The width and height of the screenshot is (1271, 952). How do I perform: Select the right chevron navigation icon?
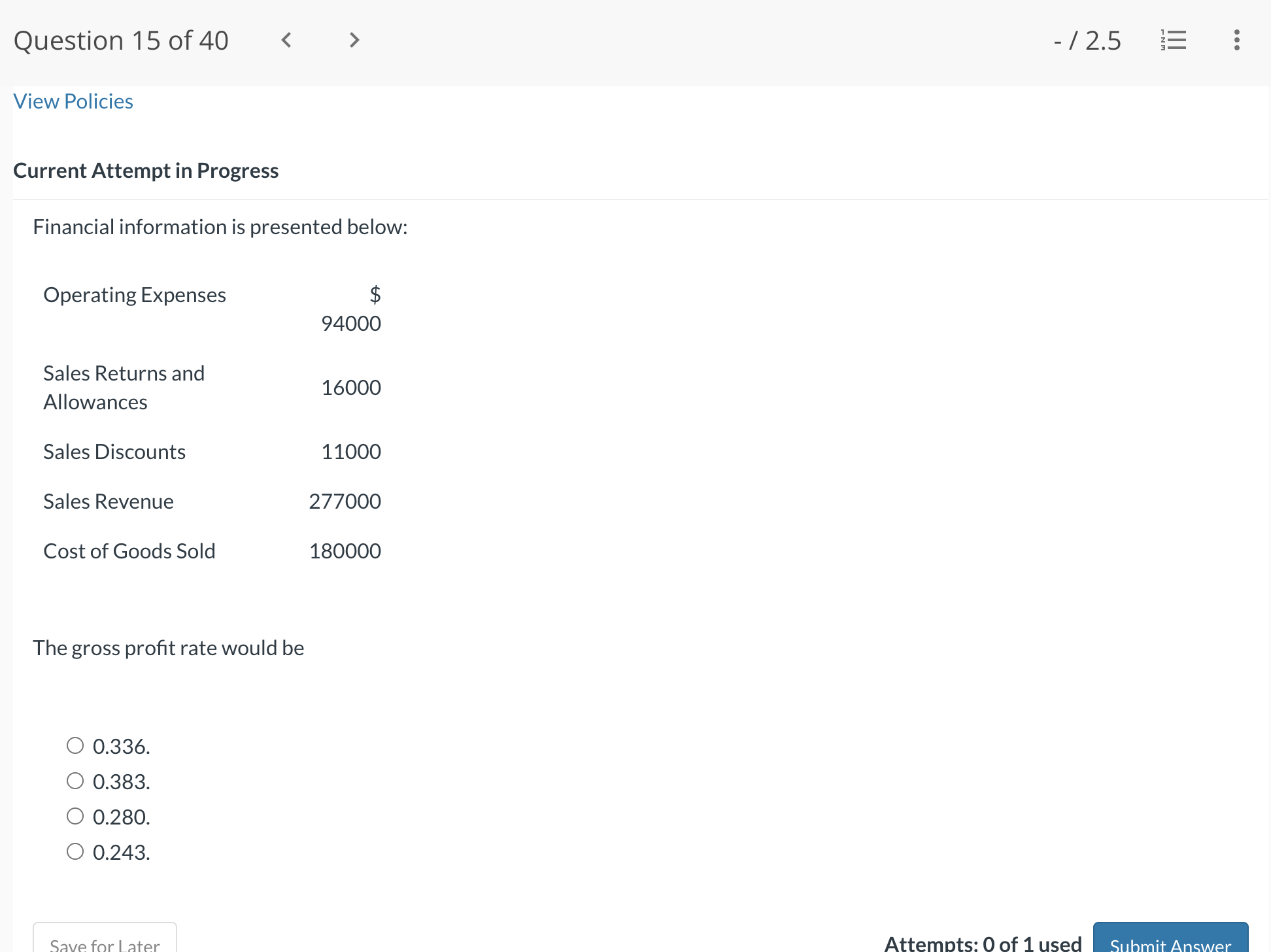click(353, 40)
